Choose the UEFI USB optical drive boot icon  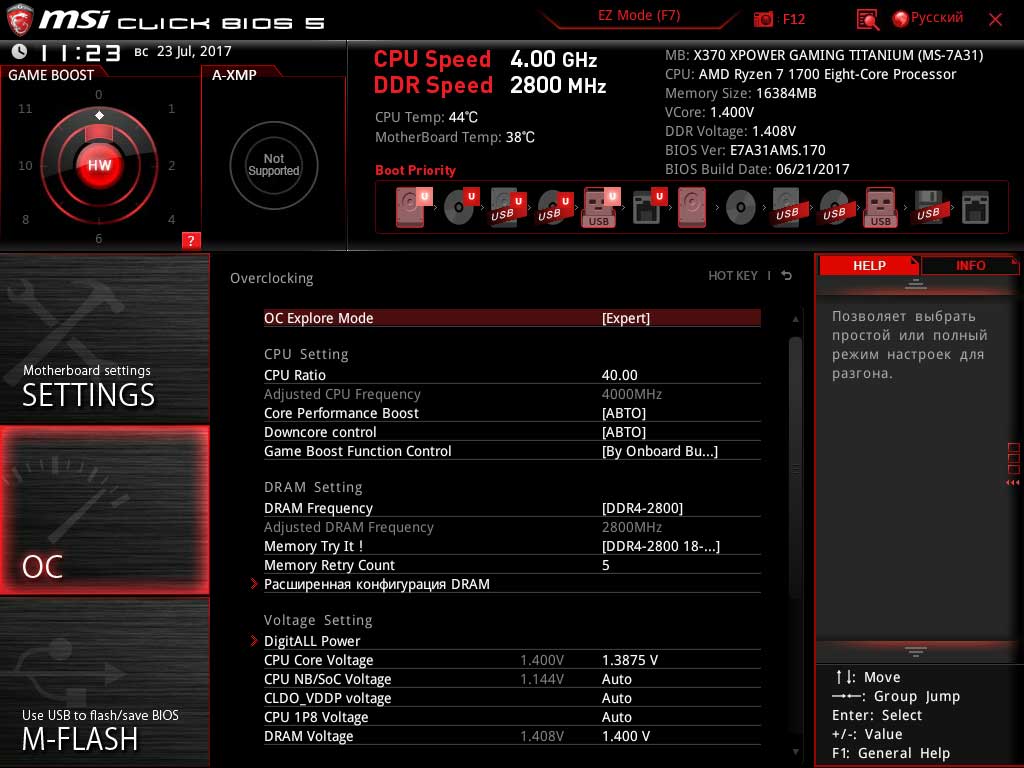tap(554, 207)
